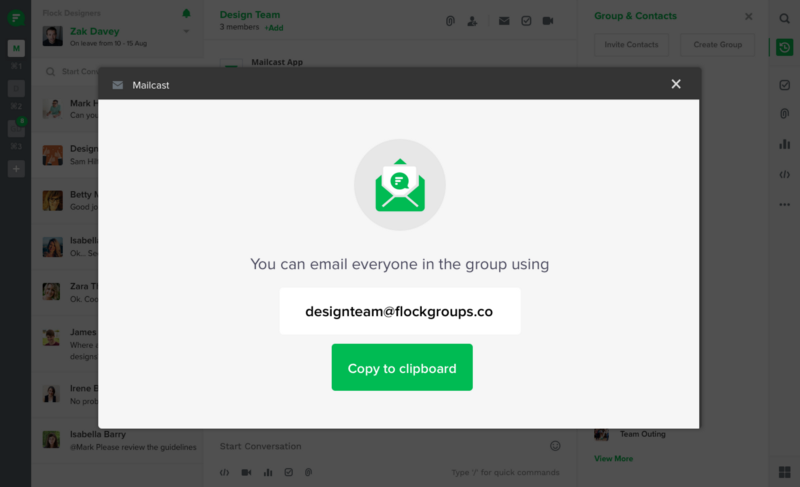This screenshot has height=487, width=800.
Task: Open the files paperclip icon in right sidebar
Action: point(785,114)
